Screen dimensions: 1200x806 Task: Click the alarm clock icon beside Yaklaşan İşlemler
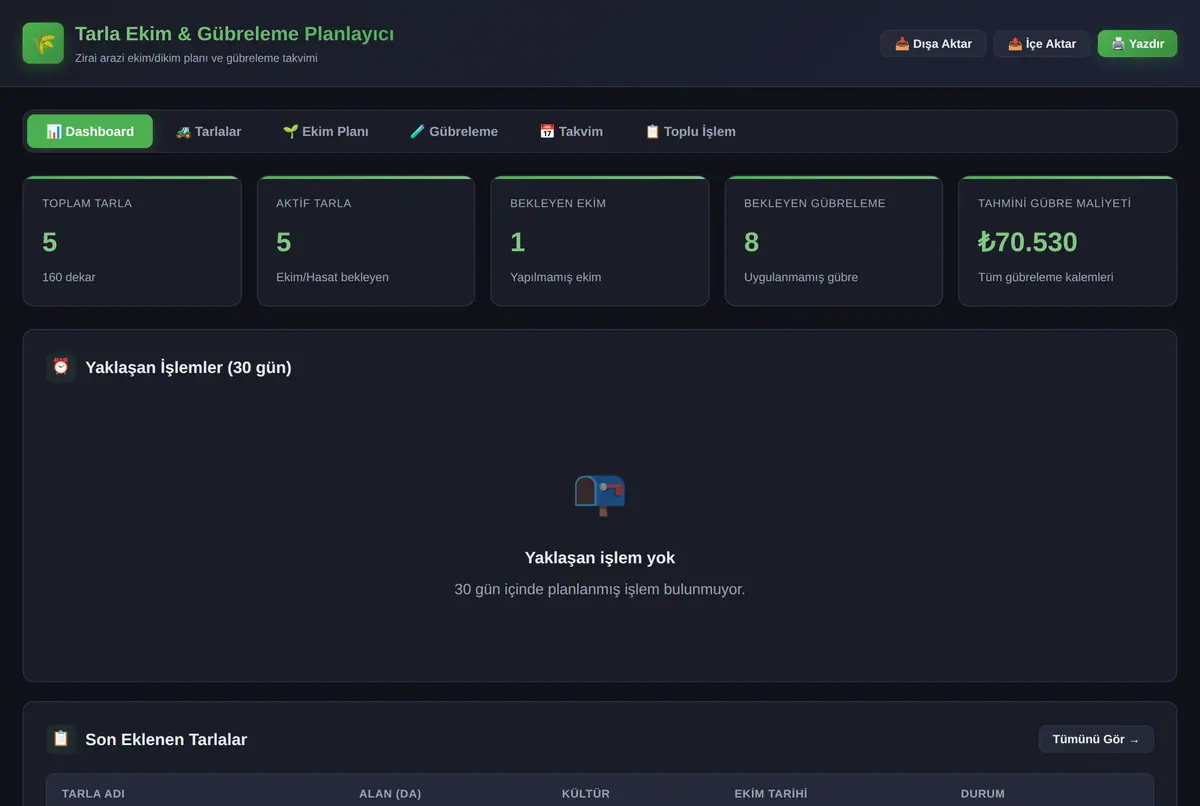[x=61, y=367]
